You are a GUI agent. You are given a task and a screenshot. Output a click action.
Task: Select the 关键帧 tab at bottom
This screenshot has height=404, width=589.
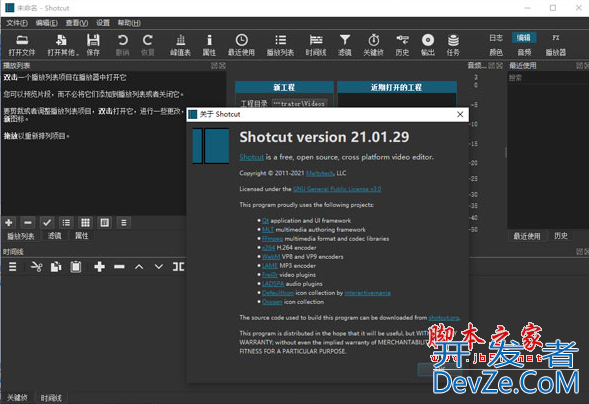(17, 398)
